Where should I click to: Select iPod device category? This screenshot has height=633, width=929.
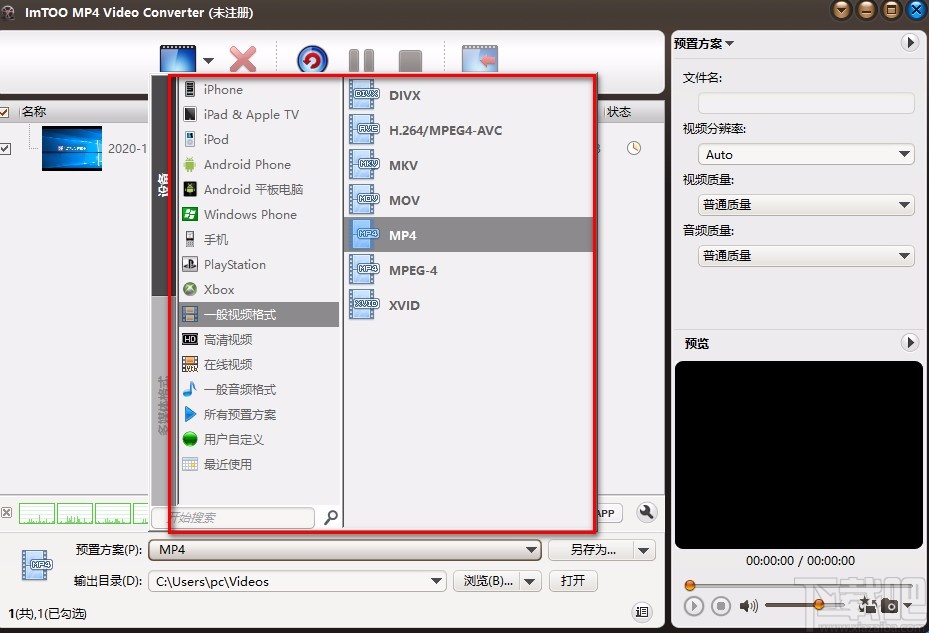coord(259,139)
